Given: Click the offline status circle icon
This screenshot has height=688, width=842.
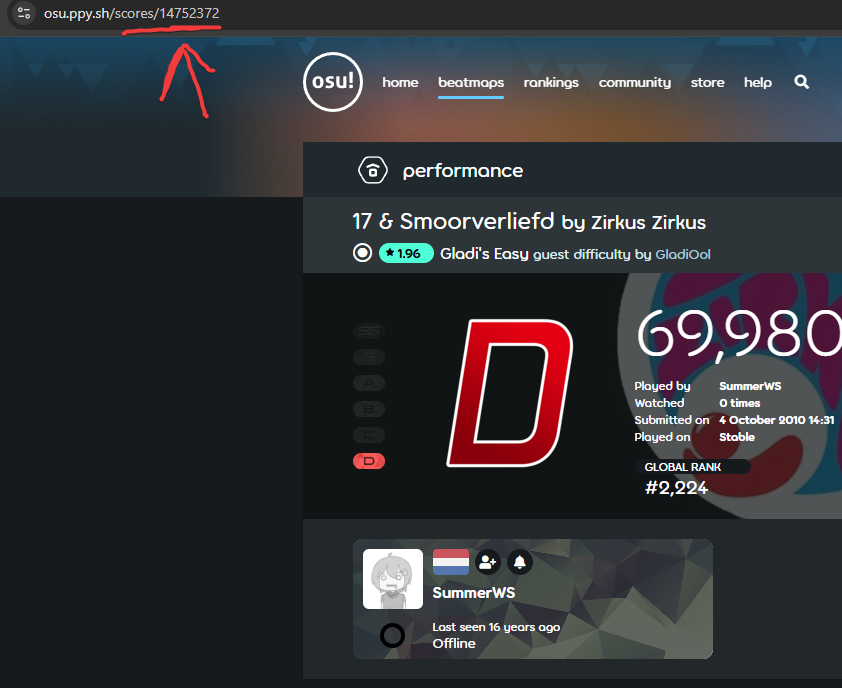Looking at the screenshot, I should coord(393,635).
